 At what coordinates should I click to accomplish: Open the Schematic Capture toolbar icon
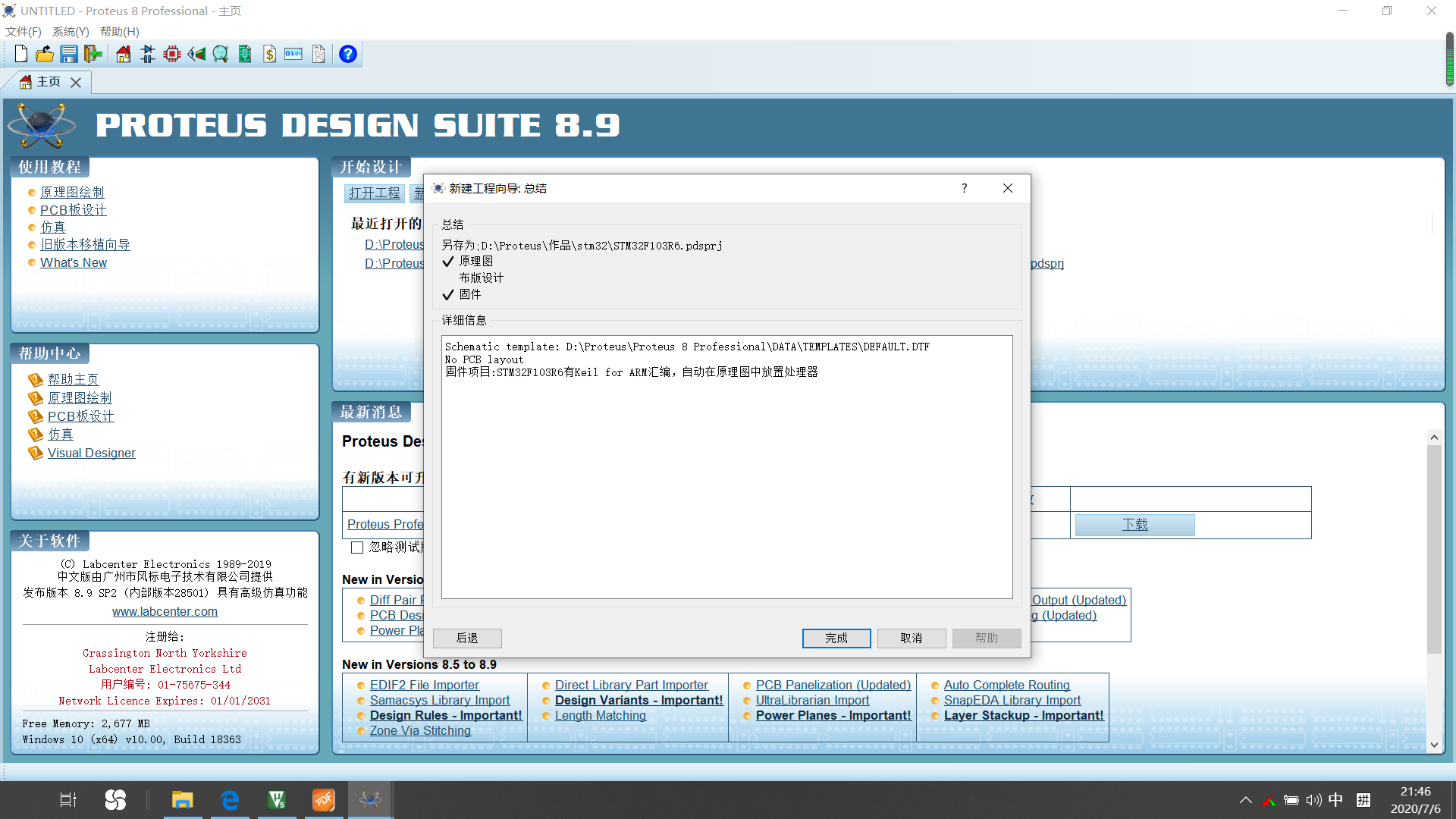pyautogui.click(x=148, y=54)
